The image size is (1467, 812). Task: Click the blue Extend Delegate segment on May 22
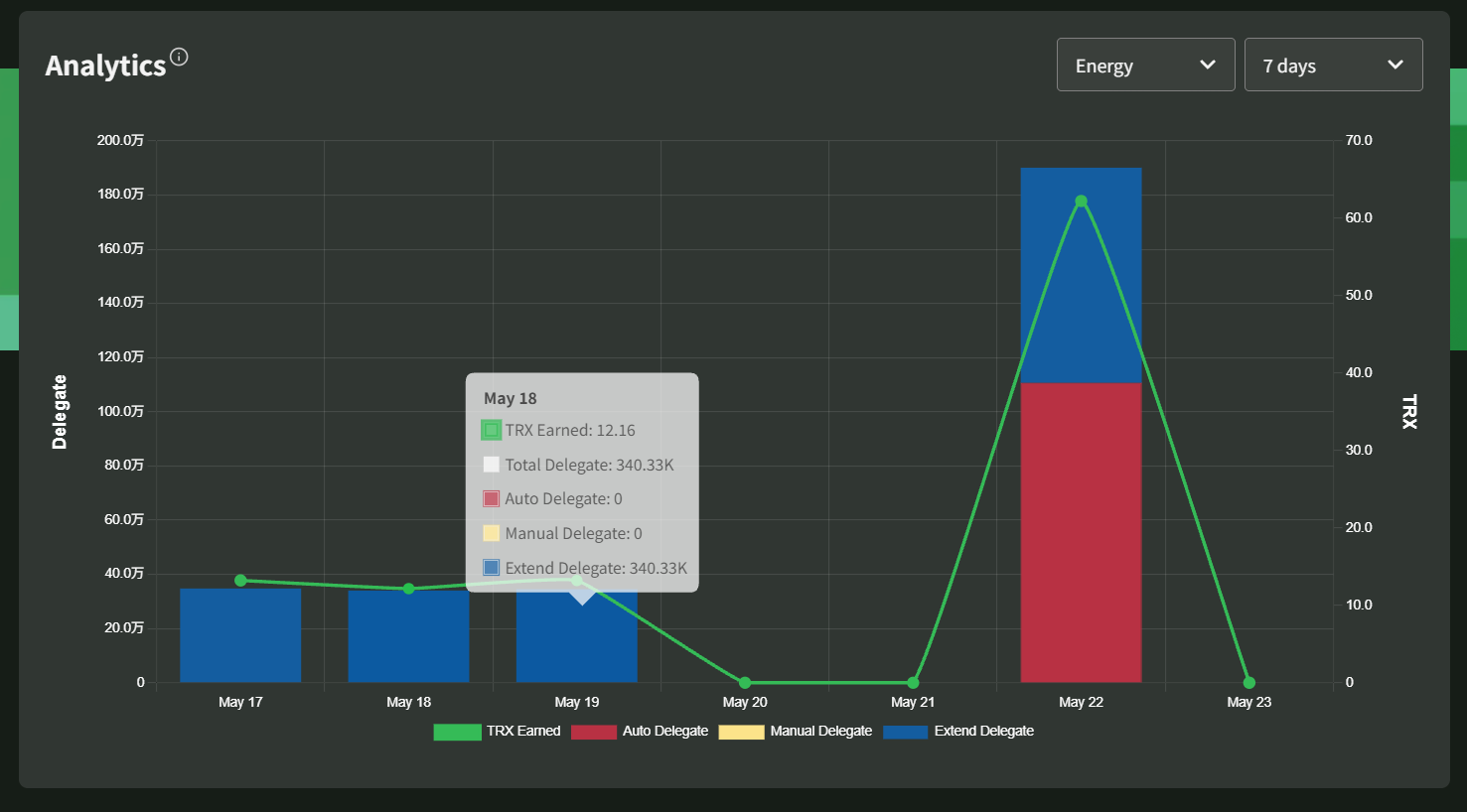[x=1081, y=275]
